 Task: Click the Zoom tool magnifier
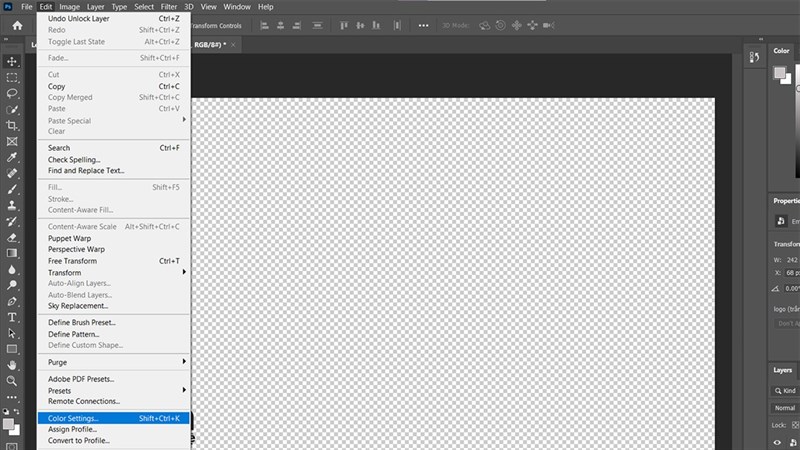[x=13, y=381]
